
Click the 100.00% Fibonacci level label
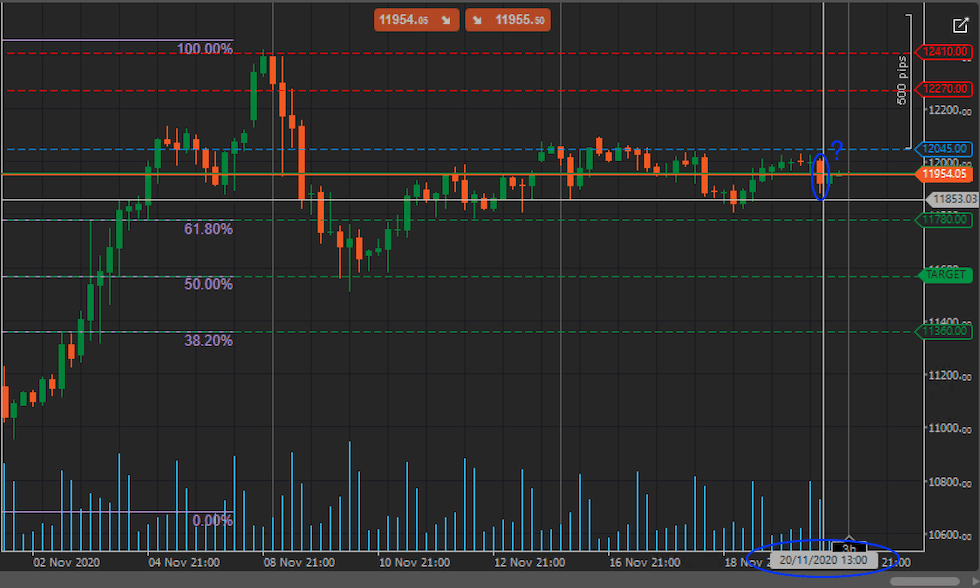pyautogui.click(x=205, y=49)
